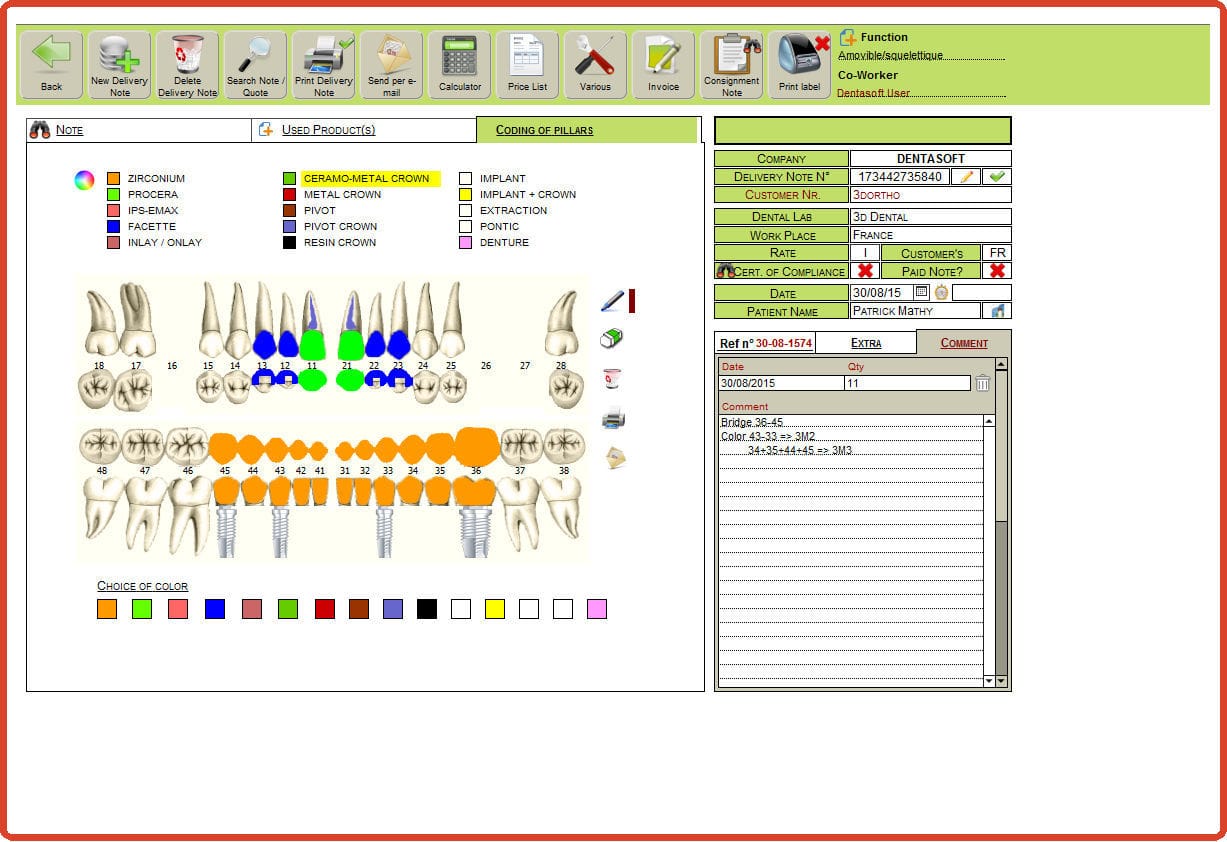Viewport: 1227px width, 842px height.
Task: Open the calendar picker next to the Date field
Action: coord(921,292)
